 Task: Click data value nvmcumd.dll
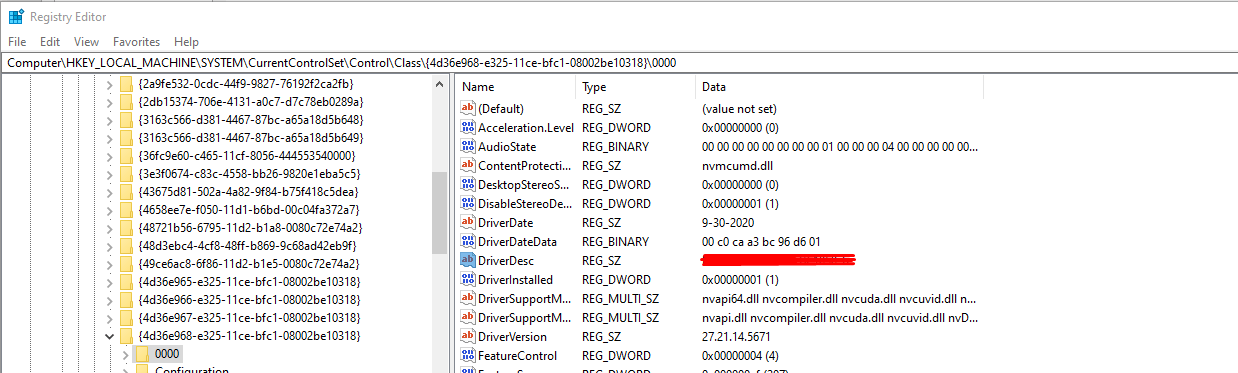click(x=737, y=165)
